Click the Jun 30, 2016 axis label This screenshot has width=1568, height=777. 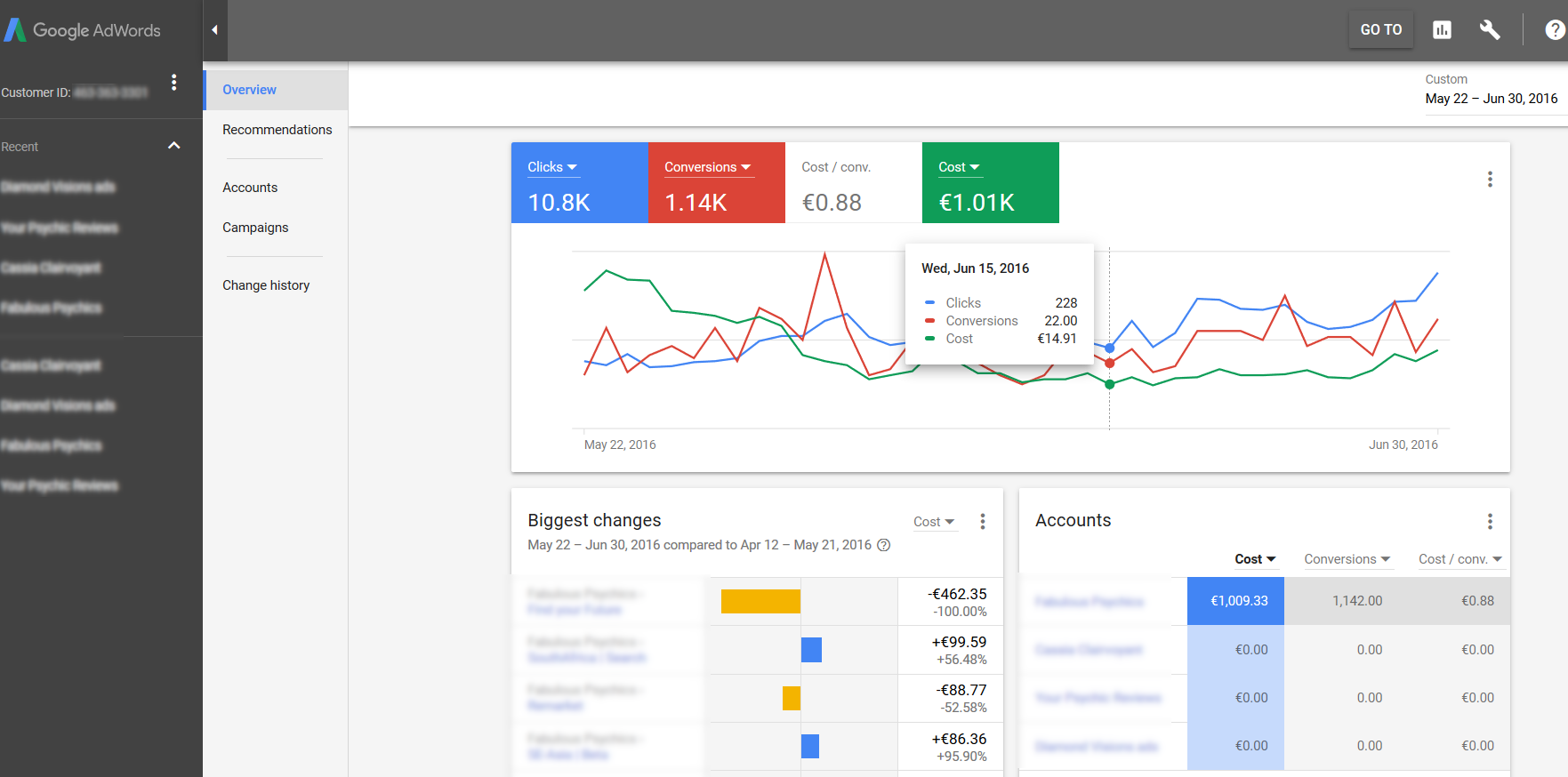(1403, 445)
